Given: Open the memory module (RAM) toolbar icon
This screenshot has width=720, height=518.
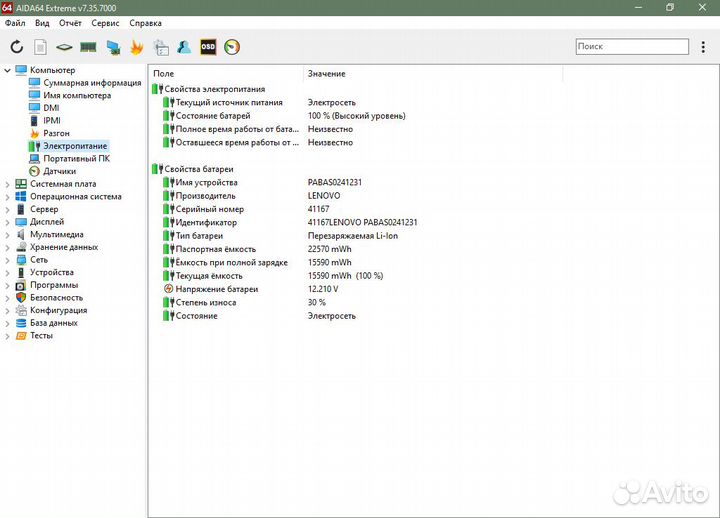Looking at the screenshot, I should click(88, 47).
